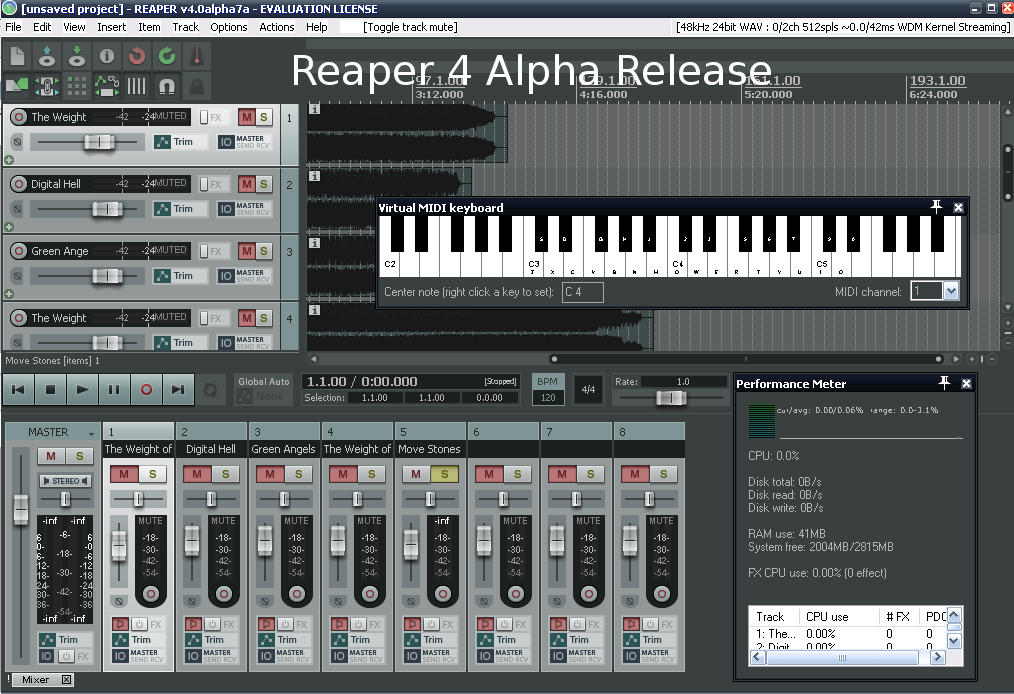Click the right arrow of the arrange view horizontal scrollbar

(956, 359)
